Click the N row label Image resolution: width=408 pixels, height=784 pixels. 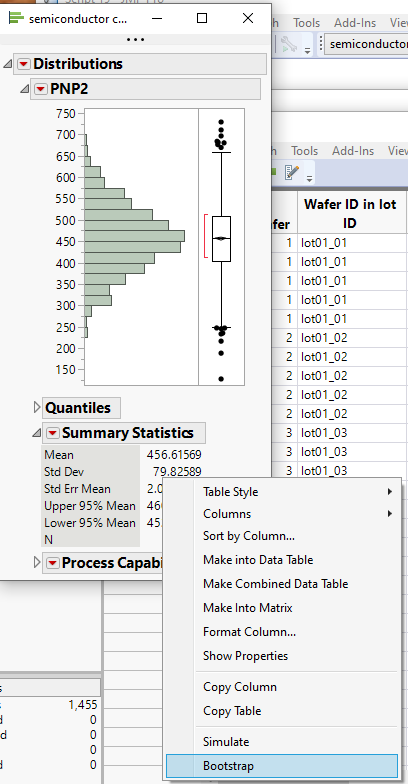[48, 540]
